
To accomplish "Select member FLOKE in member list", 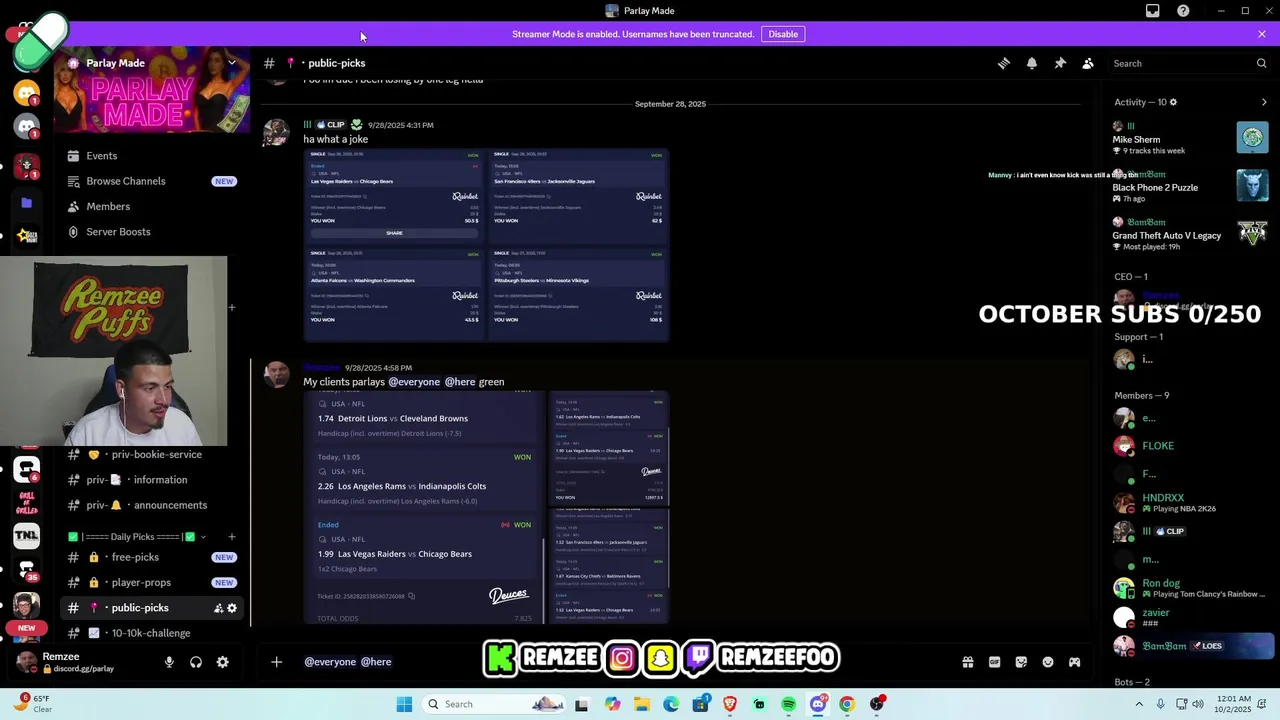I will [x=1190, y=446].
